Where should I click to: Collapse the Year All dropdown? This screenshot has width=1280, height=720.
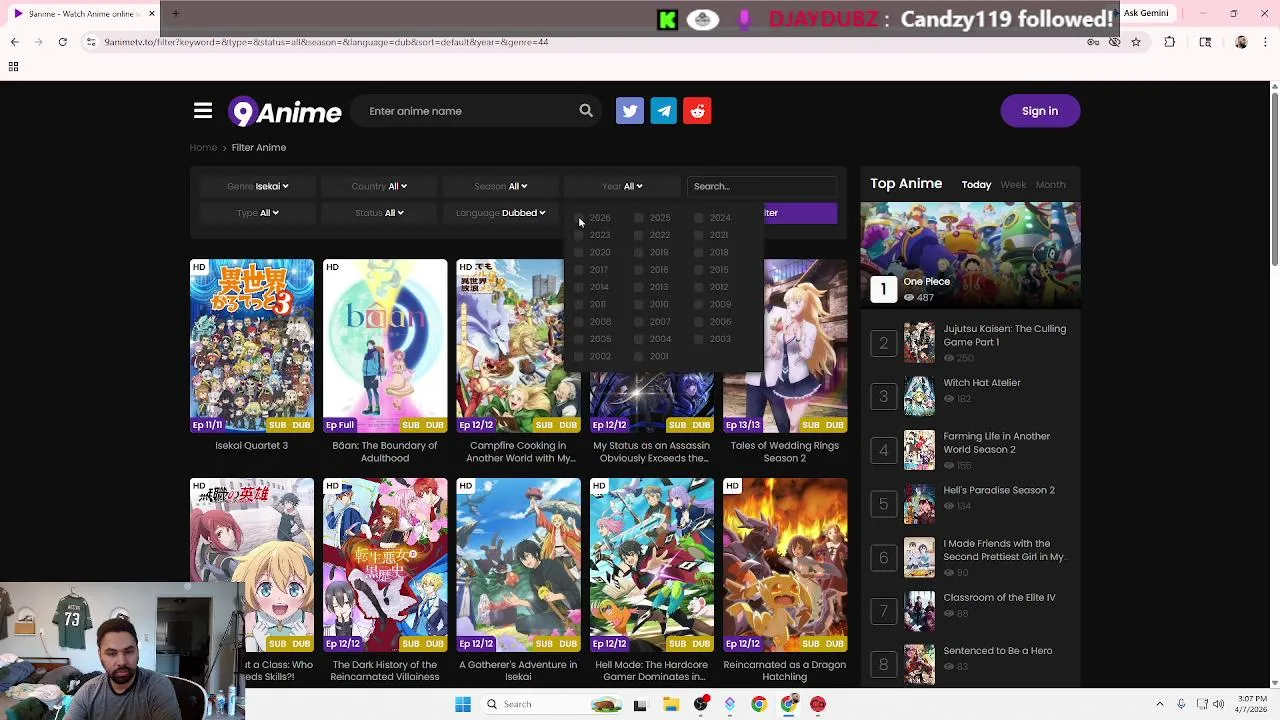(x=622, y=186)
